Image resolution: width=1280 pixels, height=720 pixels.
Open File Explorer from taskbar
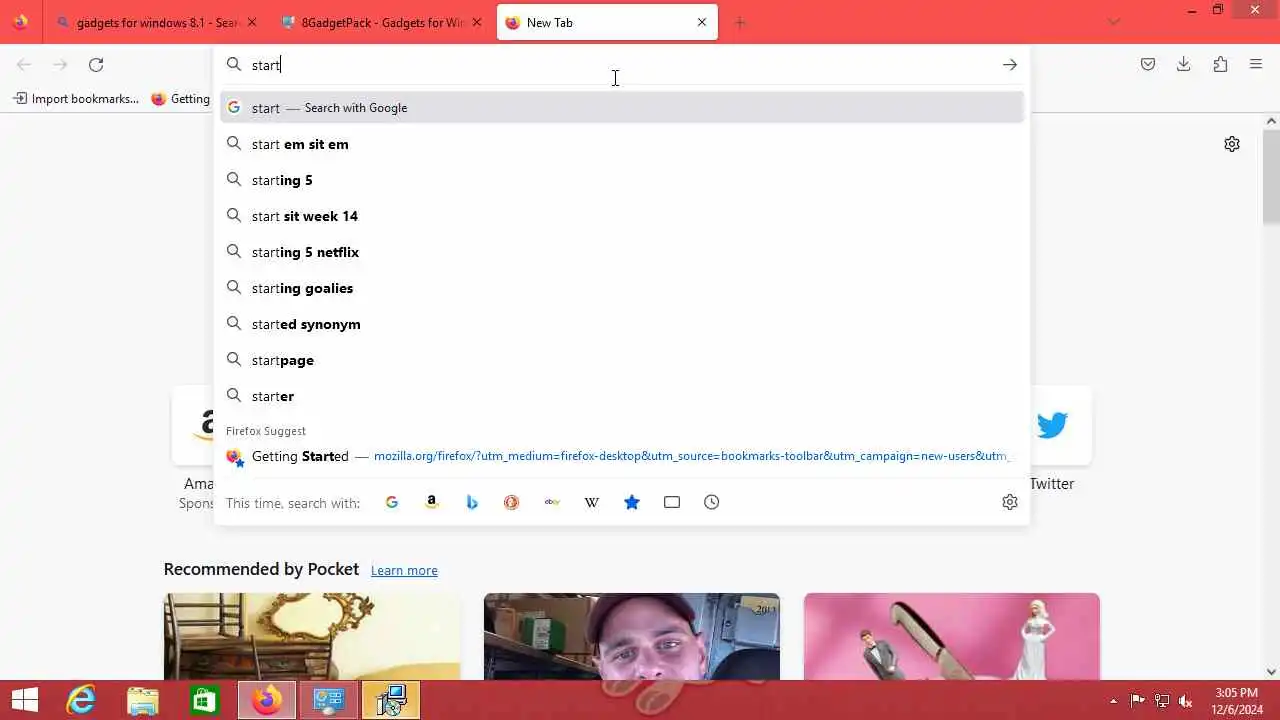tap(142, 700)
